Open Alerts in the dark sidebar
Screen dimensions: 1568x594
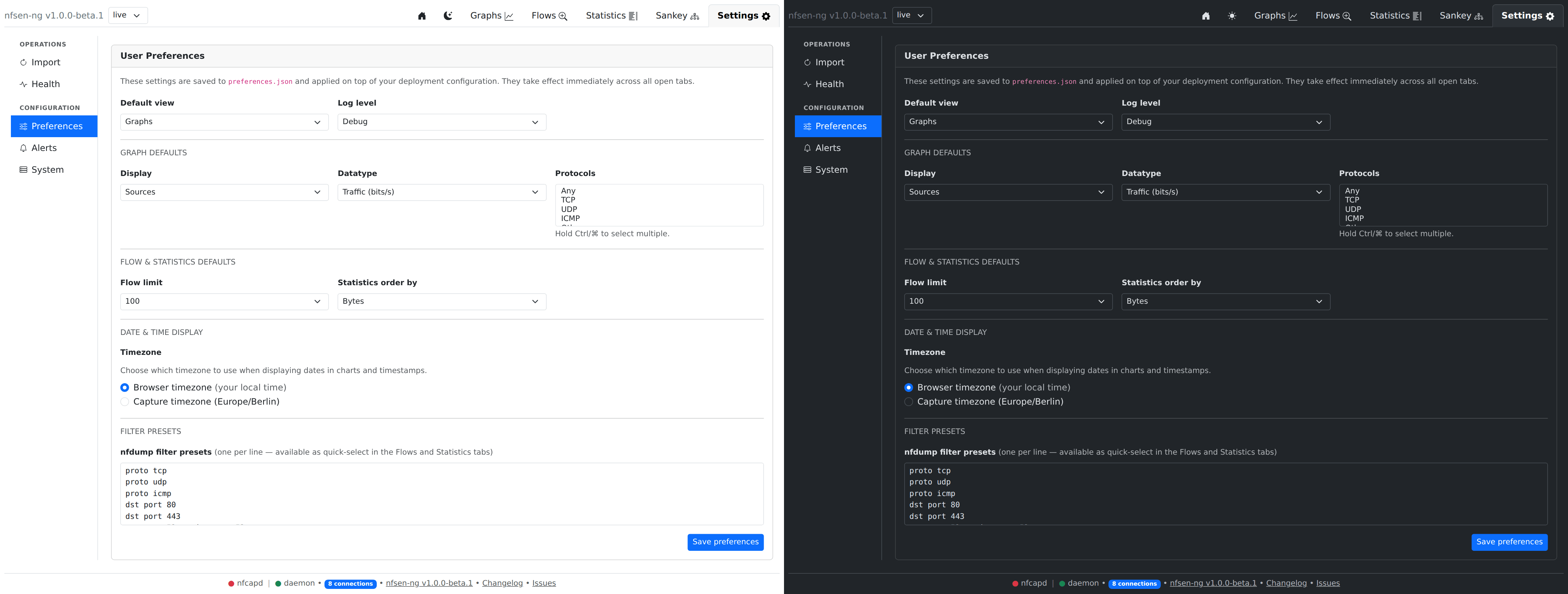[838, 148]
